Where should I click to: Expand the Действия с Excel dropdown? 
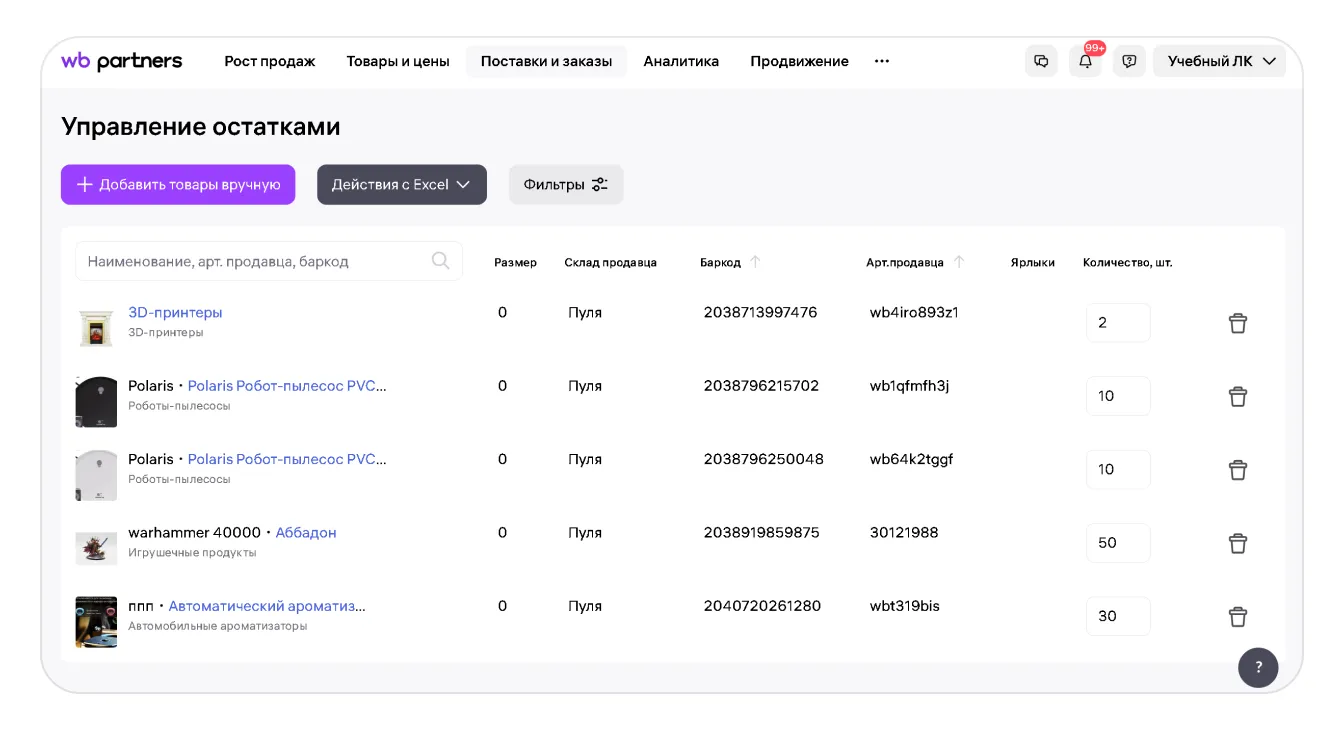pyautogui.click(x=401, y=185)
